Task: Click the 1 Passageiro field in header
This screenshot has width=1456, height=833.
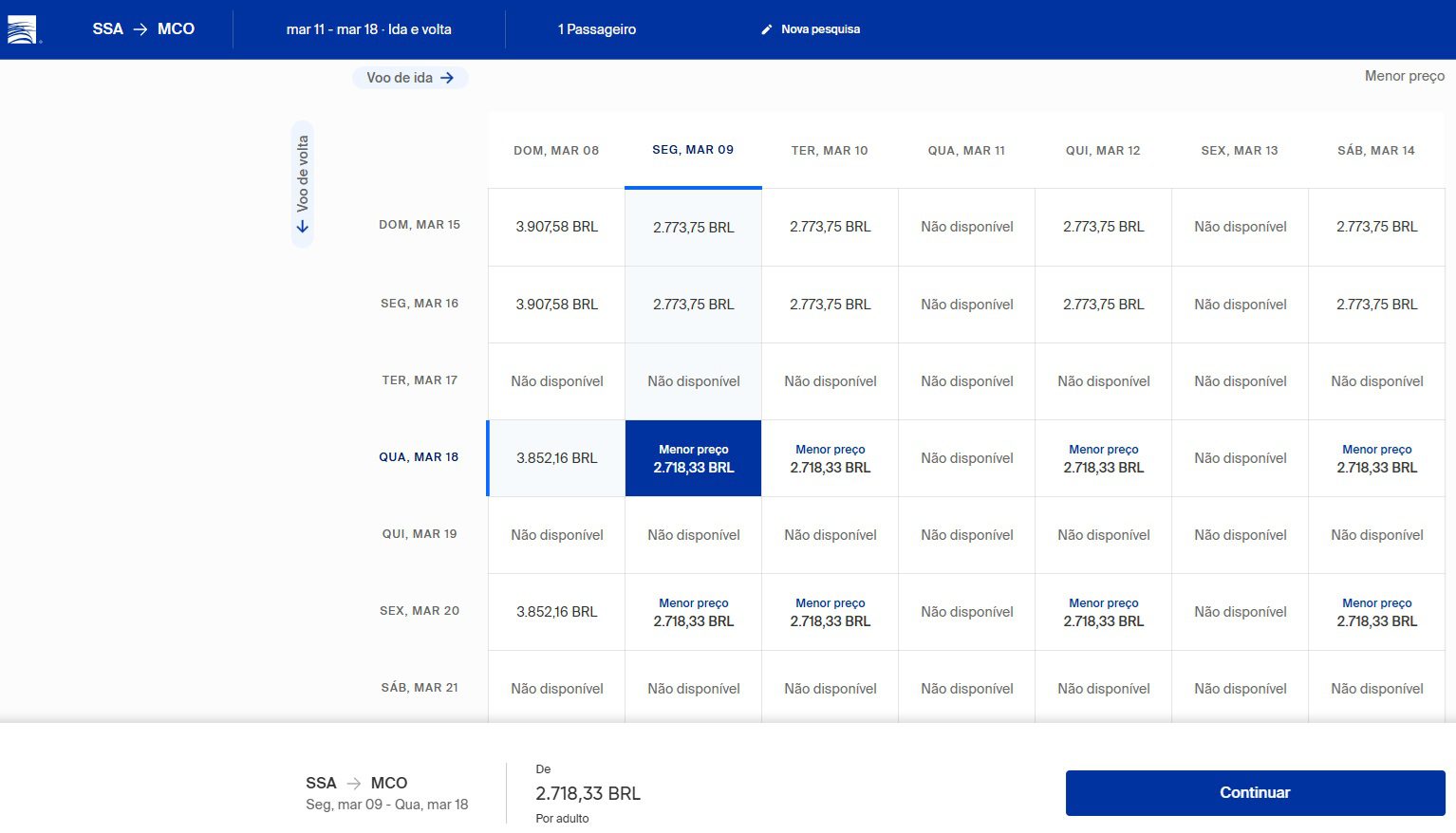Action: coord(597,29)
